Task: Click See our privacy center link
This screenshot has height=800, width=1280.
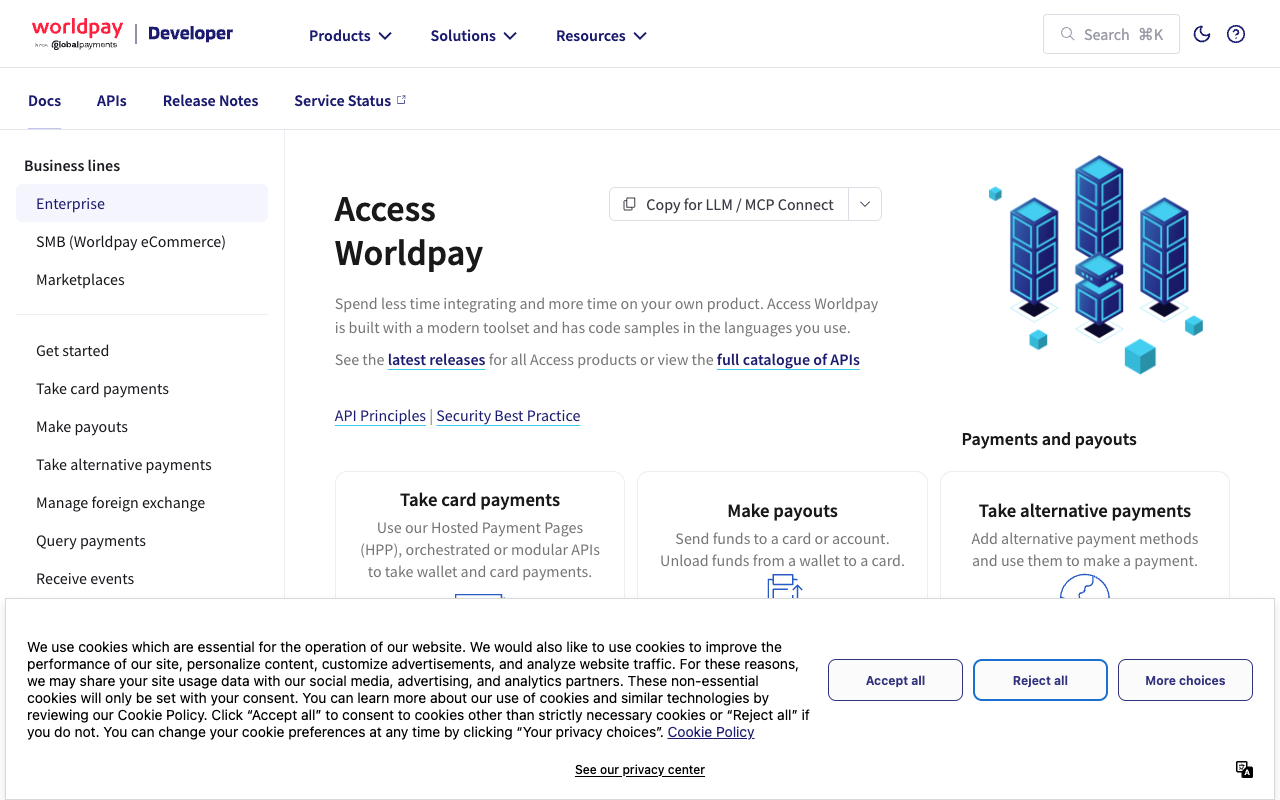Action: [x=640, y=770]
